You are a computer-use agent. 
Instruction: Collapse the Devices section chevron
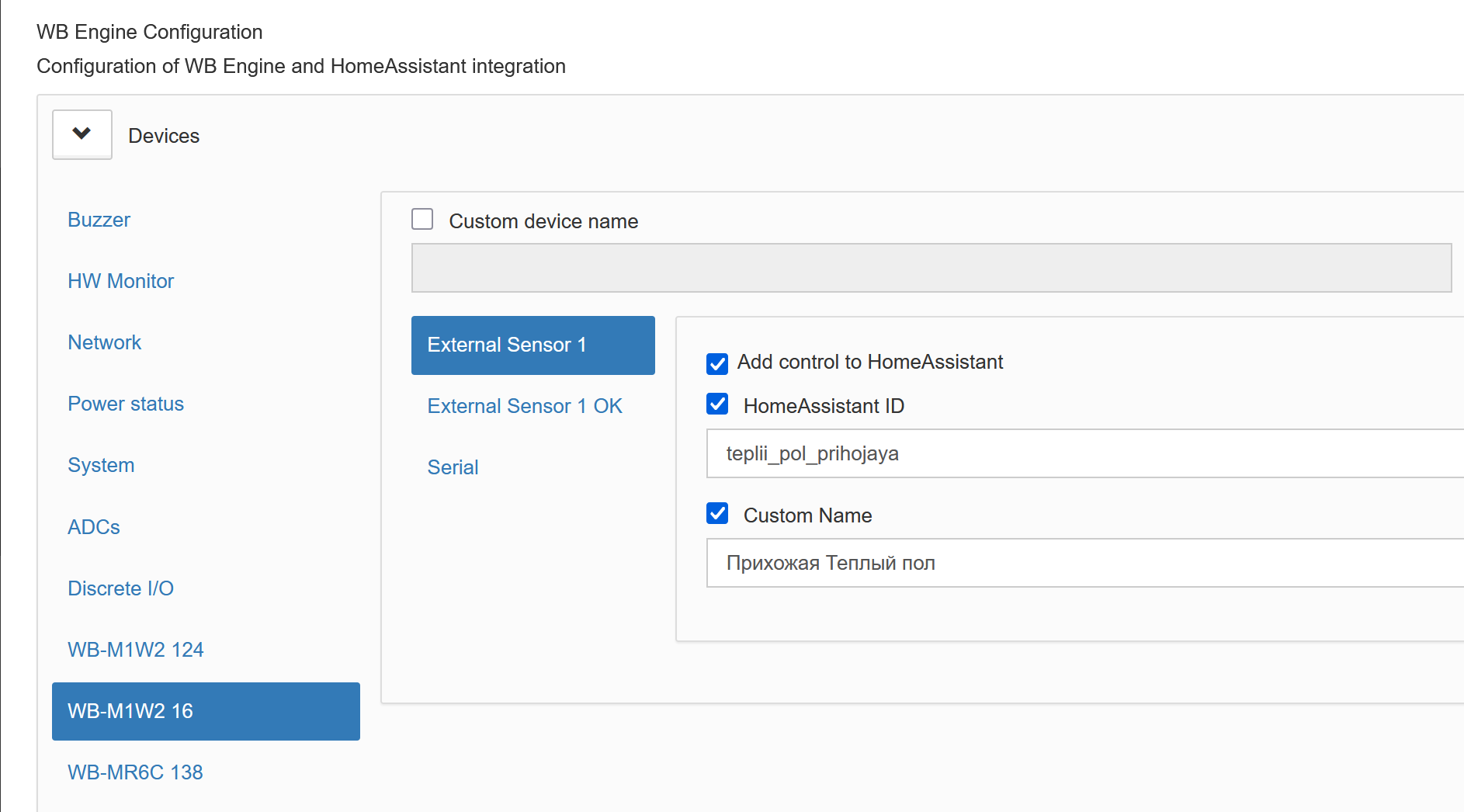[x=82, y=134]
